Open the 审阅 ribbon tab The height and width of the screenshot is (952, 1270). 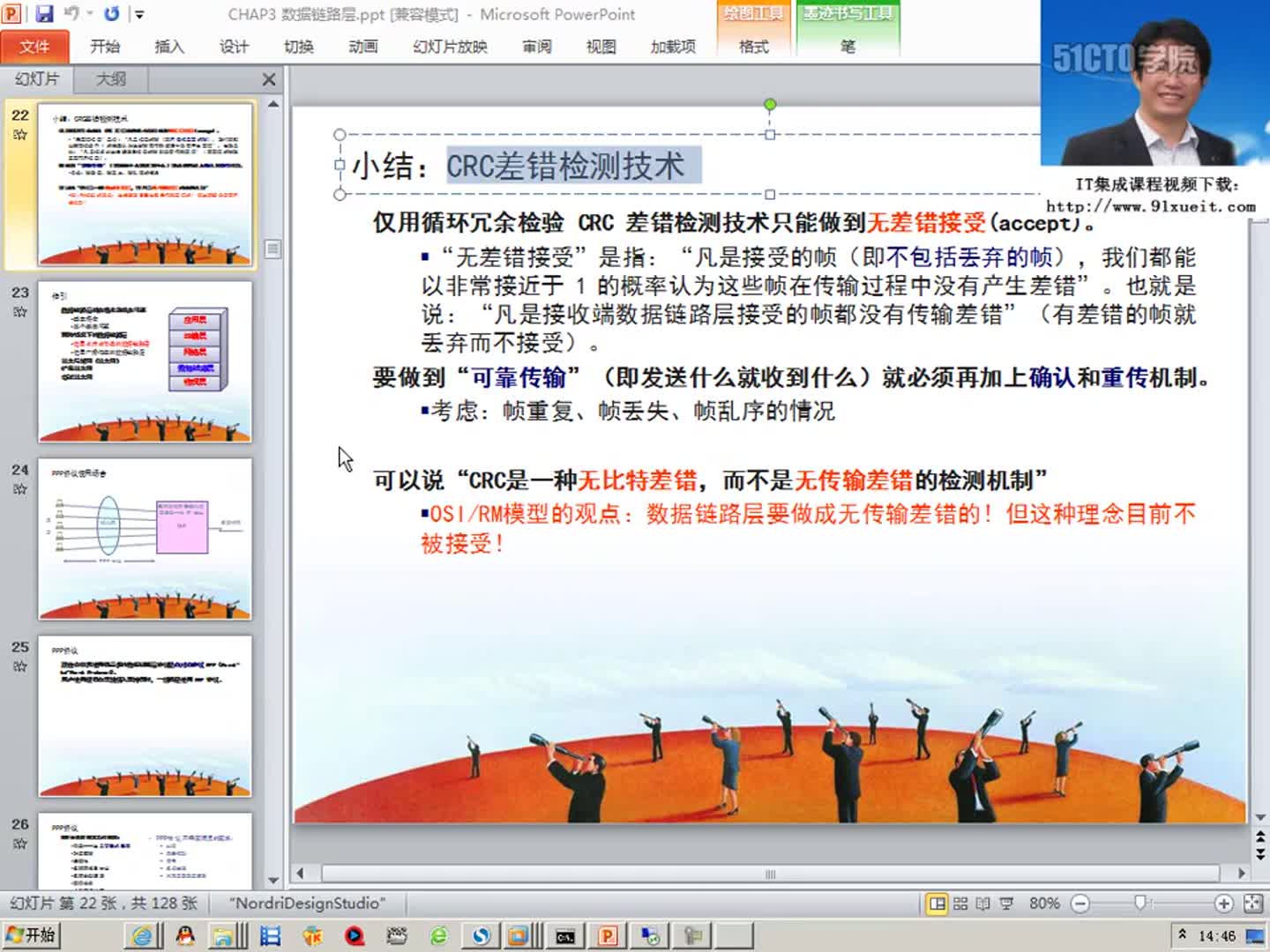pyautogui.click(x=537, y=47)
